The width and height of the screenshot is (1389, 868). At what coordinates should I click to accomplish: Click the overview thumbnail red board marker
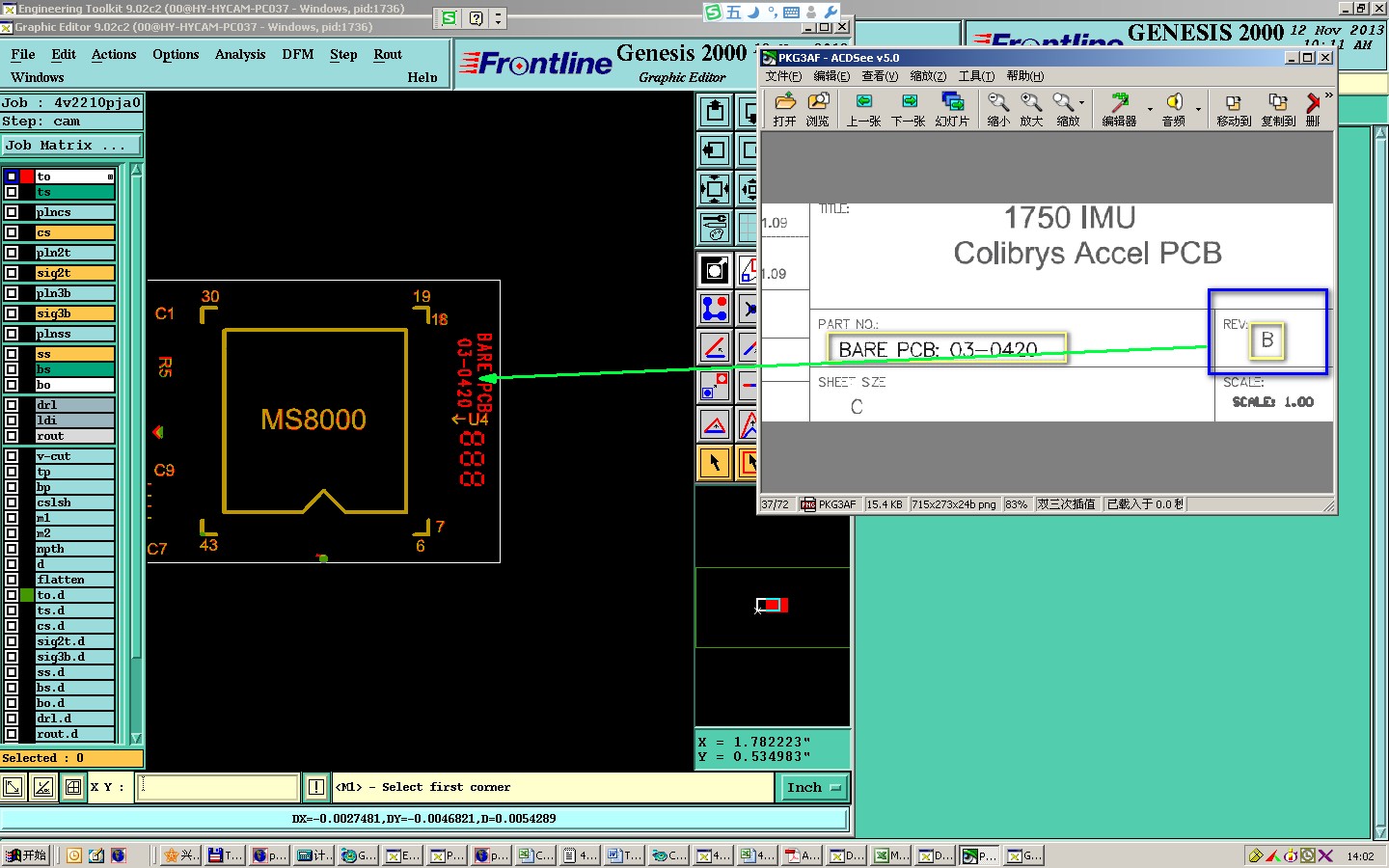click(x=773, y=606)
